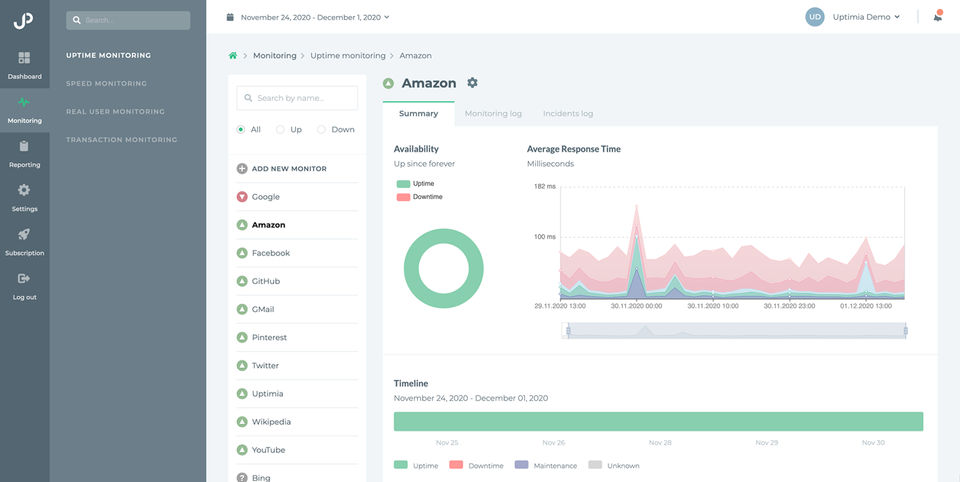Click the Search by name field
This screenshot has width=960, height=482.
tap(297, 98)
